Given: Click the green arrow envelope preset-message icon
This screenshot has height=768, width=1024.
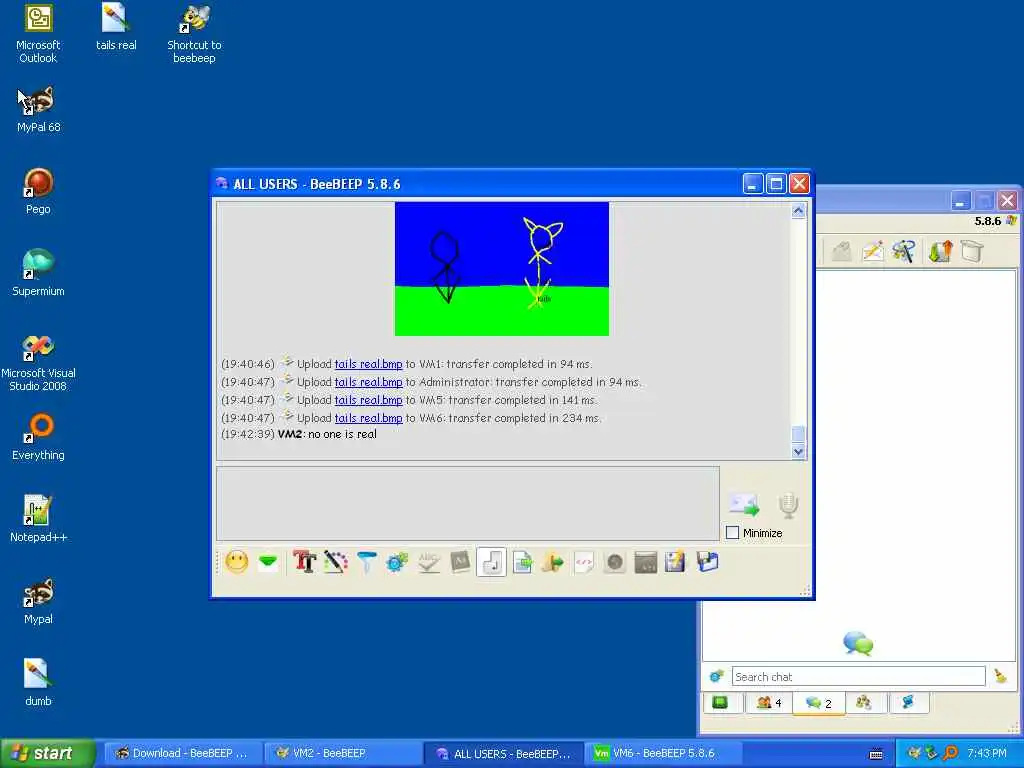Looking at the screenshot, I should (x=268, y=562).
